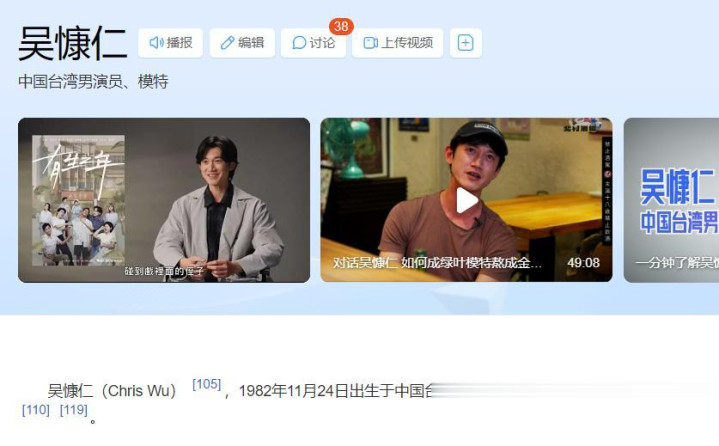Open reference link [110]
This screenshot has height=446, width=719.
click(x=36, y=409)
